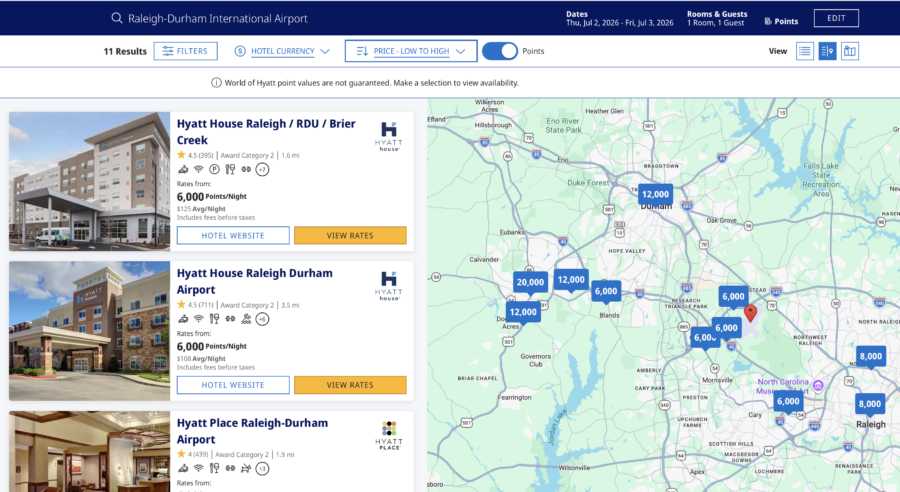This screenshot has width=900, height=492.
Task: Click fitness icon for Hyatt House Raleigh Durham Airport
Action: tap(230, 319)
